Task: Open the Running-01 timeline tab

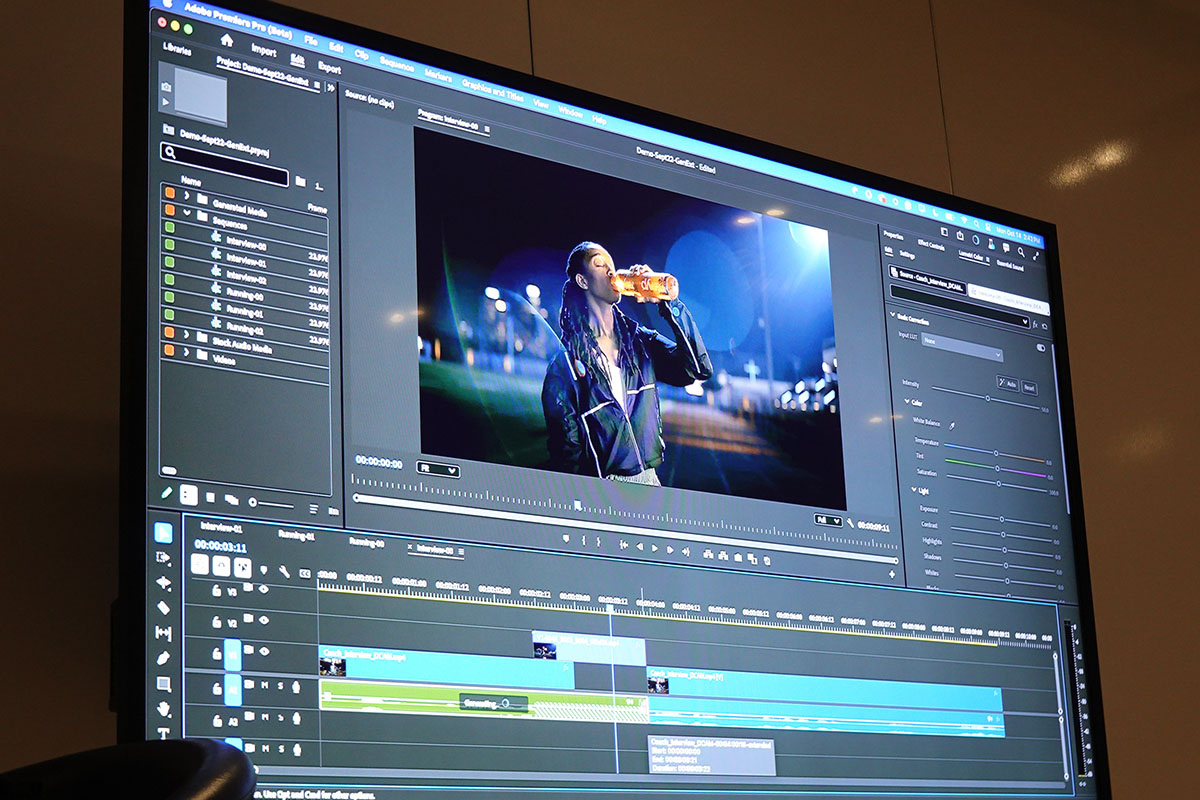Action: click(296, 535)
